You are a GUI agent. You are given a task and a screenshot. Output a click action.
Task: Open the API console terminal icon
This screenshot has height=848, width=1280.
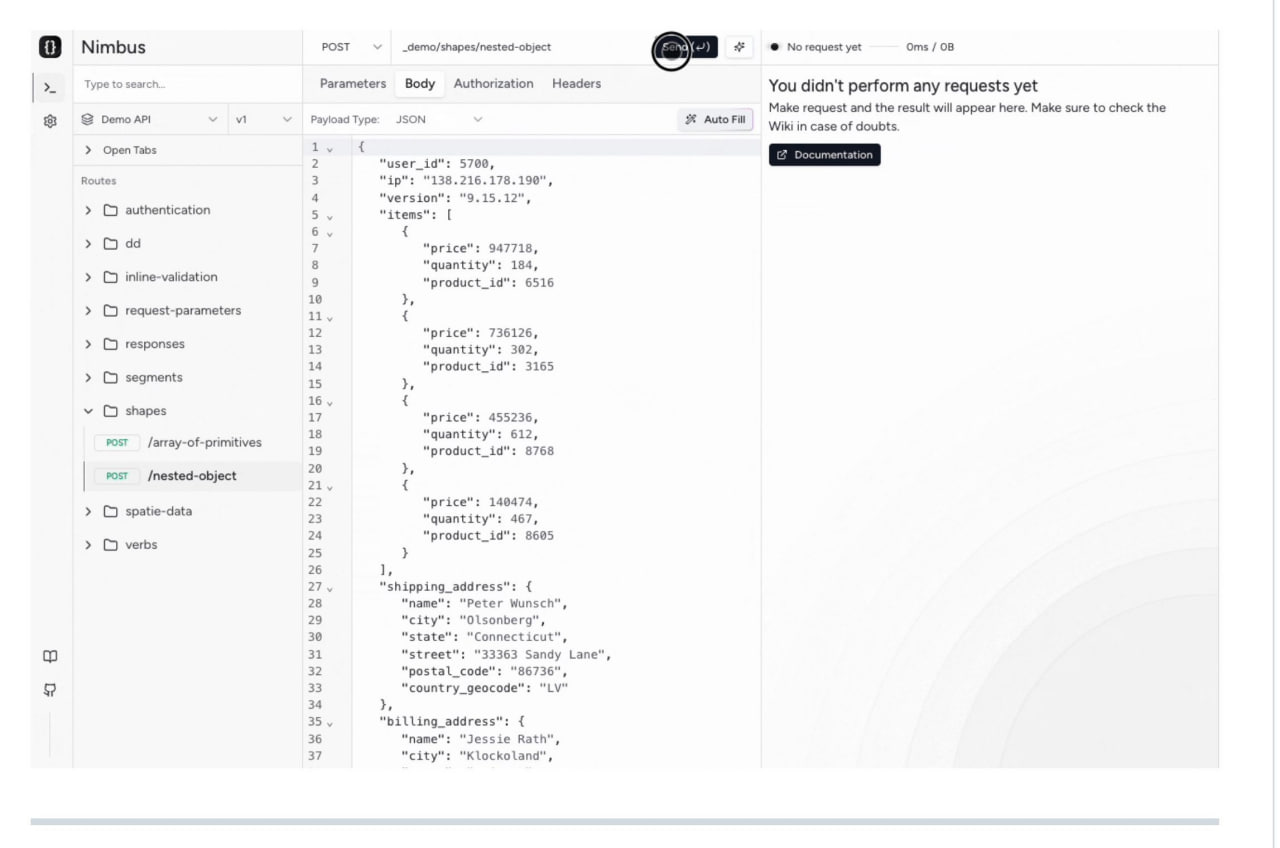point(50,88)
